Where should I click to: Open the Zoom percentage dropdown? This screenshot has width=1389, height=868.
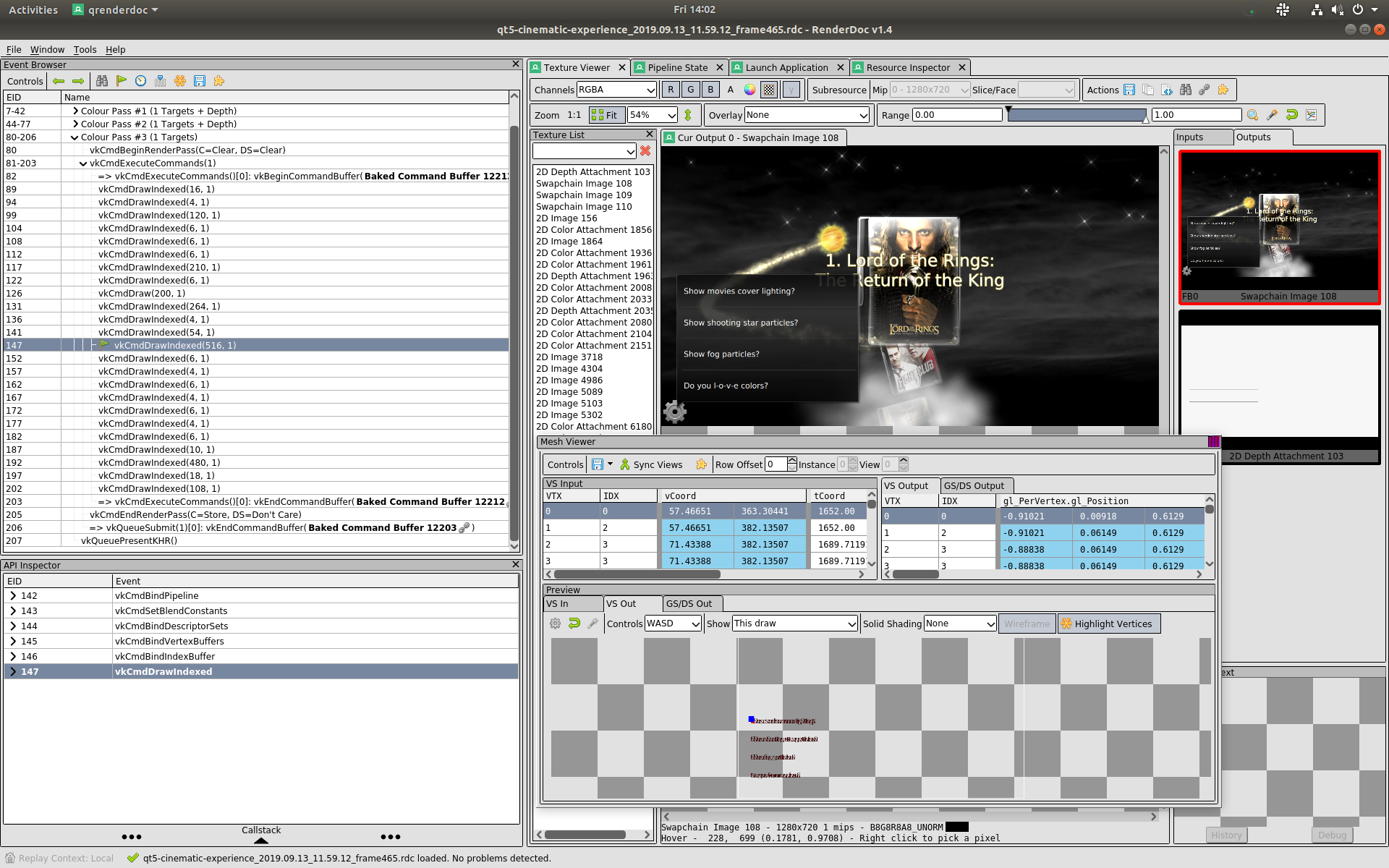point(670,114)
